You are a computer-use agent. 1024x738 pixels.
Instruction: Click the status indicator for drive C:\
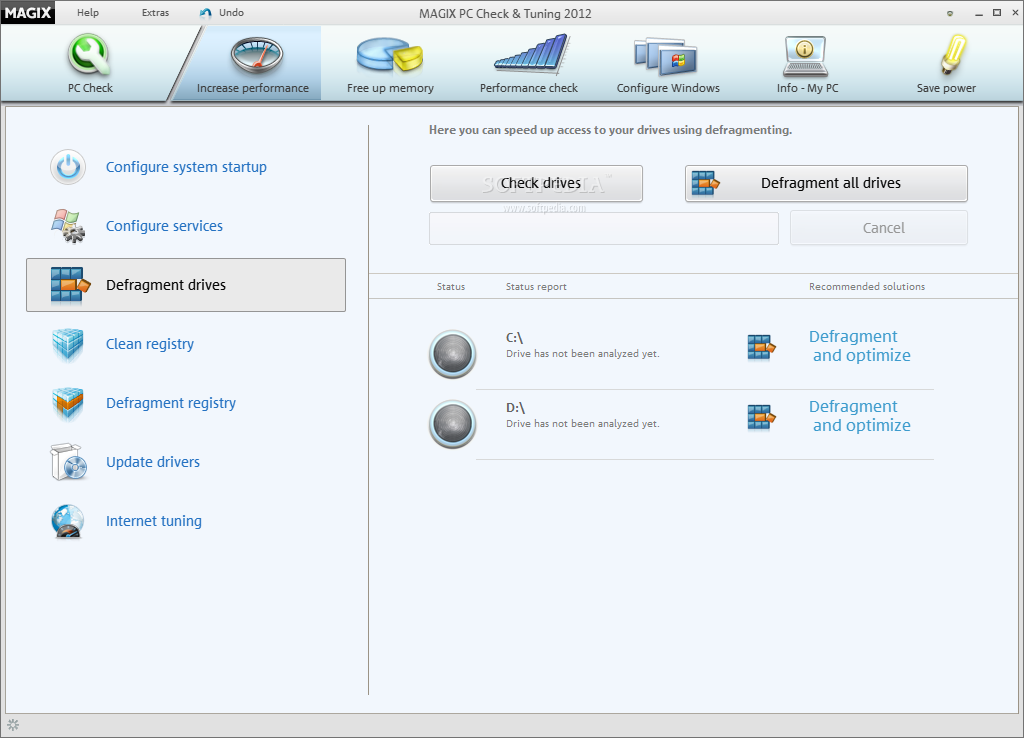(x=453, y=354)
